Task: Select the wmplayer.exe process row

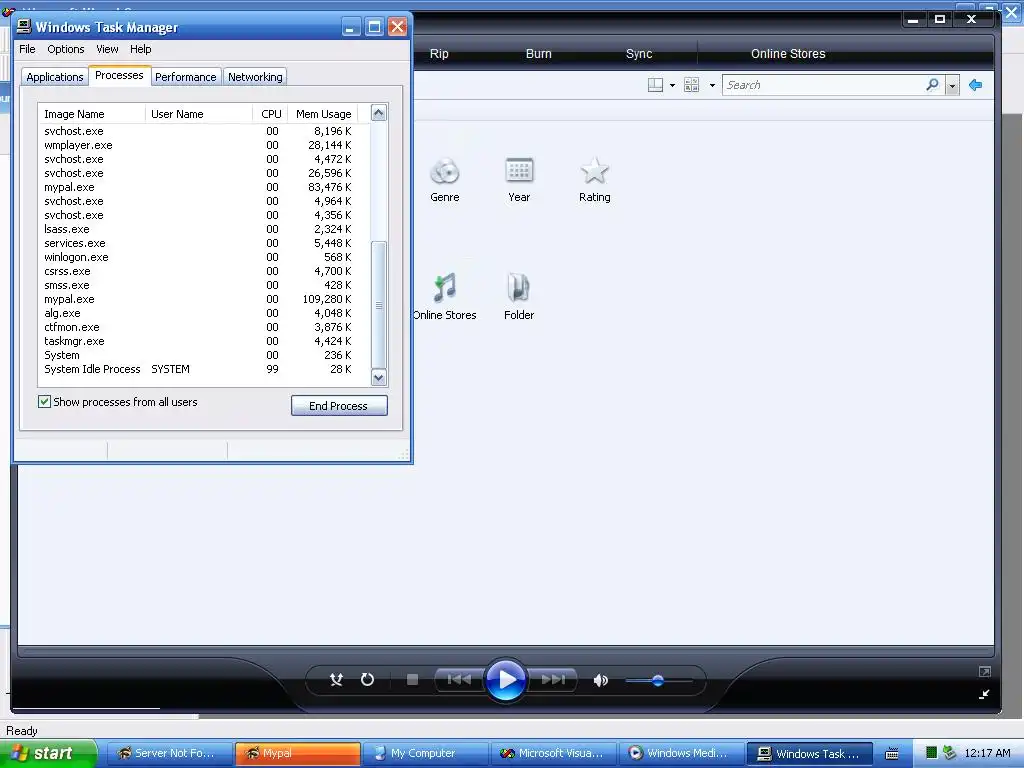Action: (x=204, y=145)
